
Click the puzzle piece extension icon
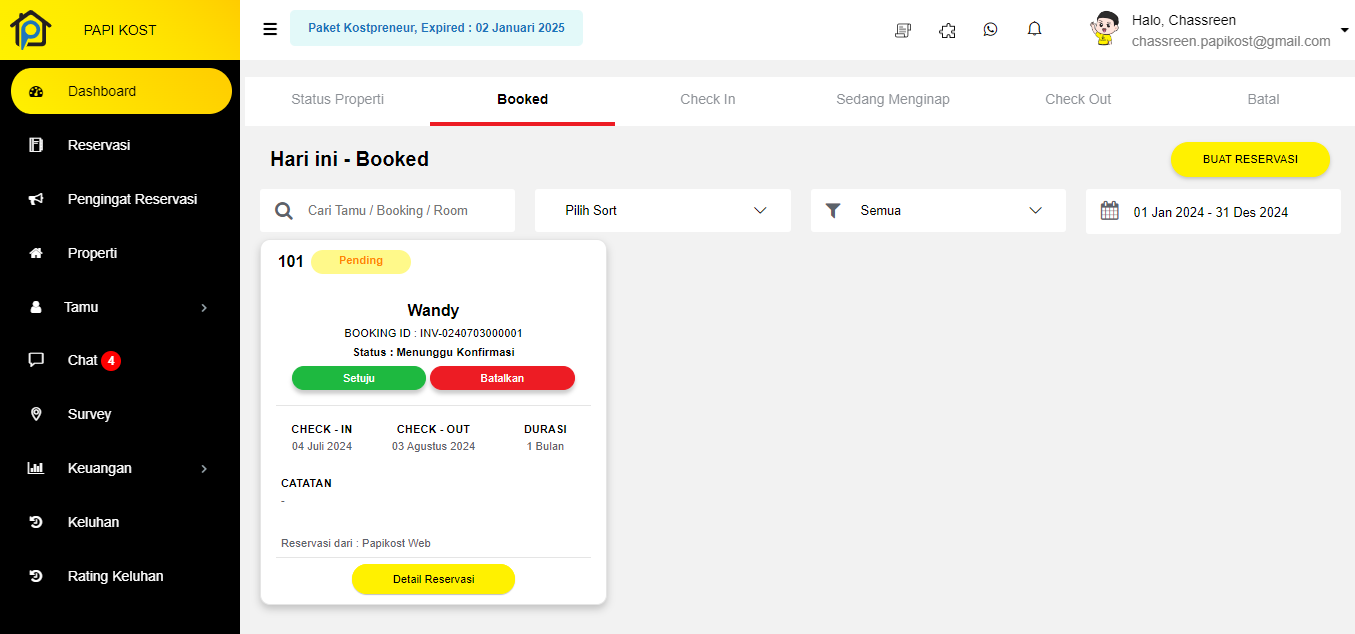click(947, 30)
